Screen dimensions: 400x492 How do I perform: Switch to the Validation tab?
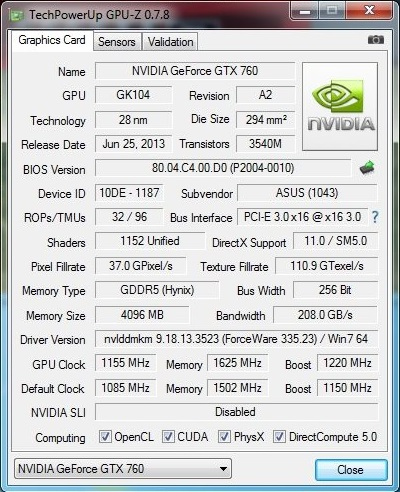click(x=170, y=42)
